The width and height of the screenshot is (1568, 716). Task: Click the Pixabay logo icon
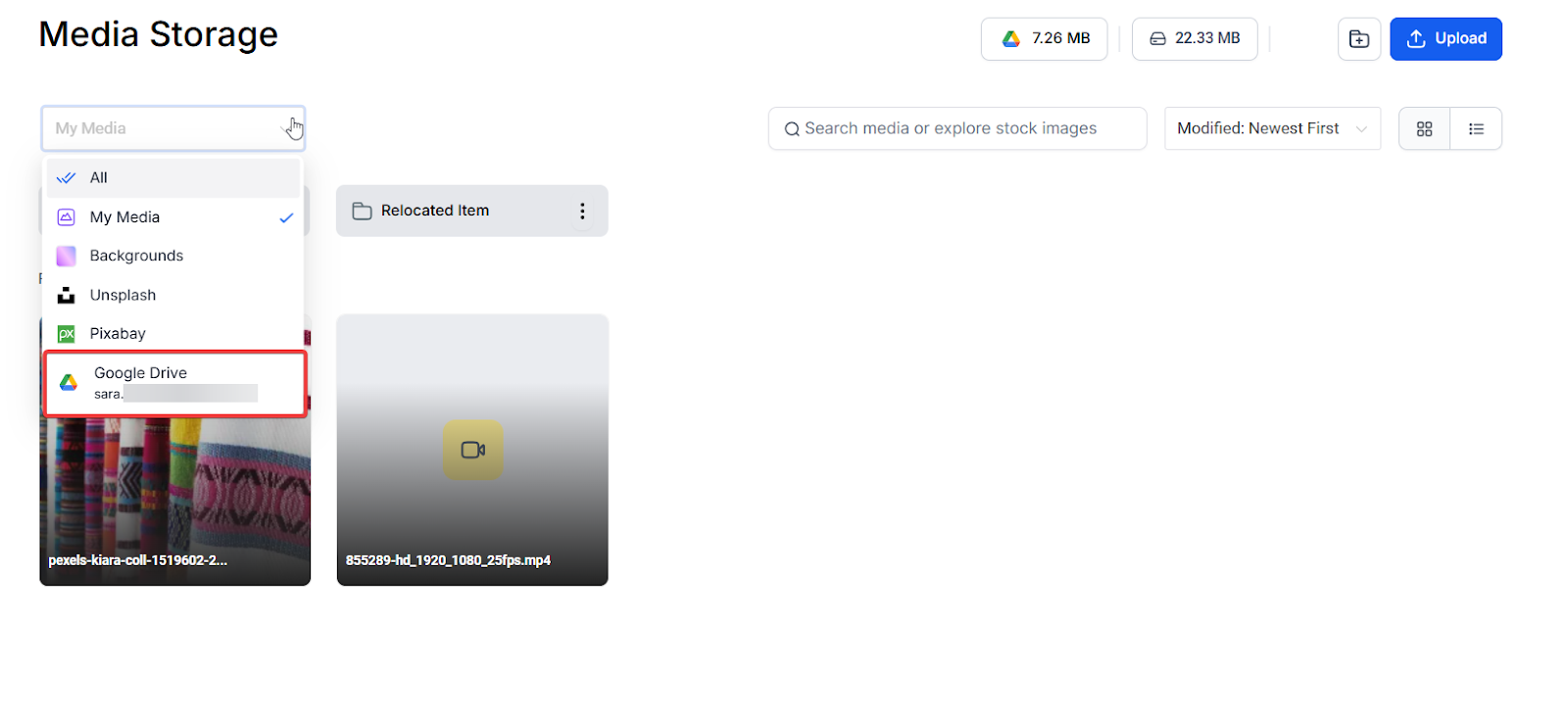point(67,334)
